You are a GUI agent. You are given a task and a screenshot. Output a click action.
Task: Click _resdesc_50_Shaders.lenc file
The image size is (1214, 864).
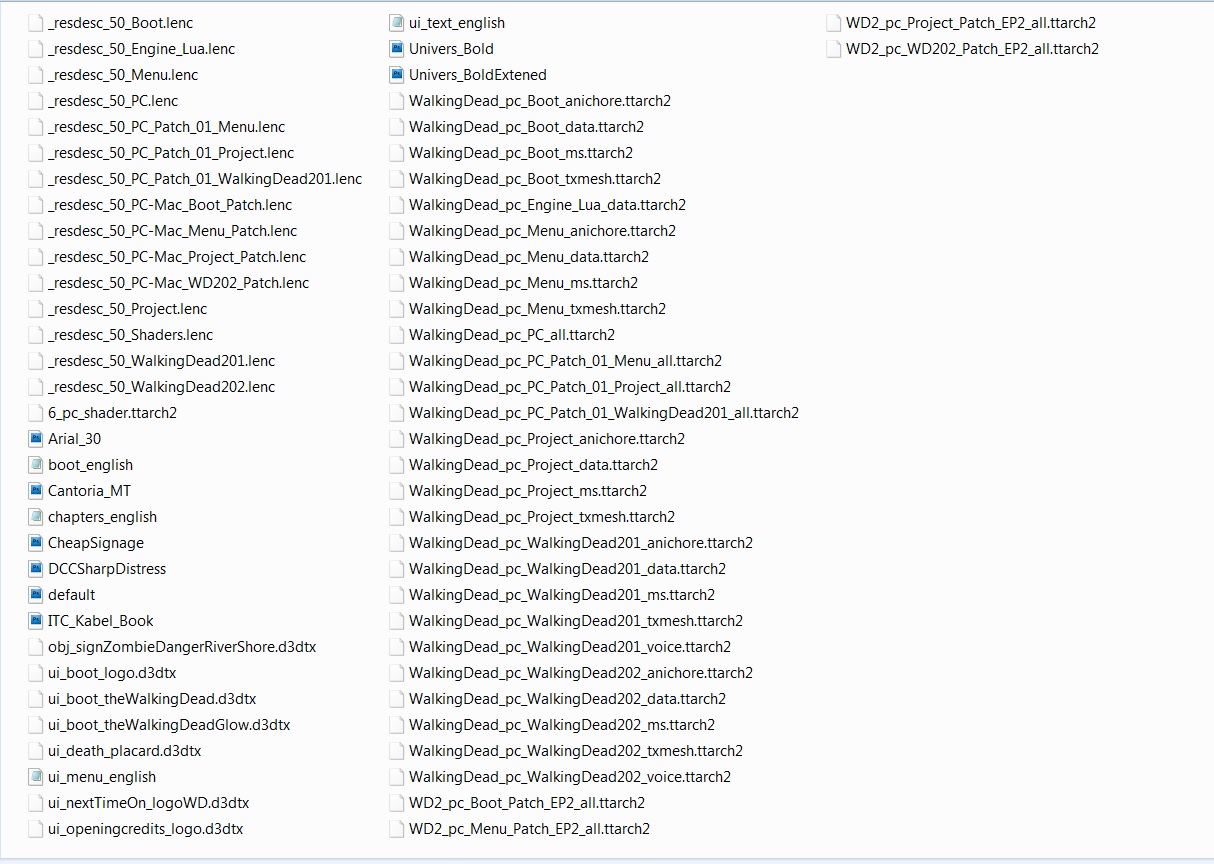click(130, 335)
